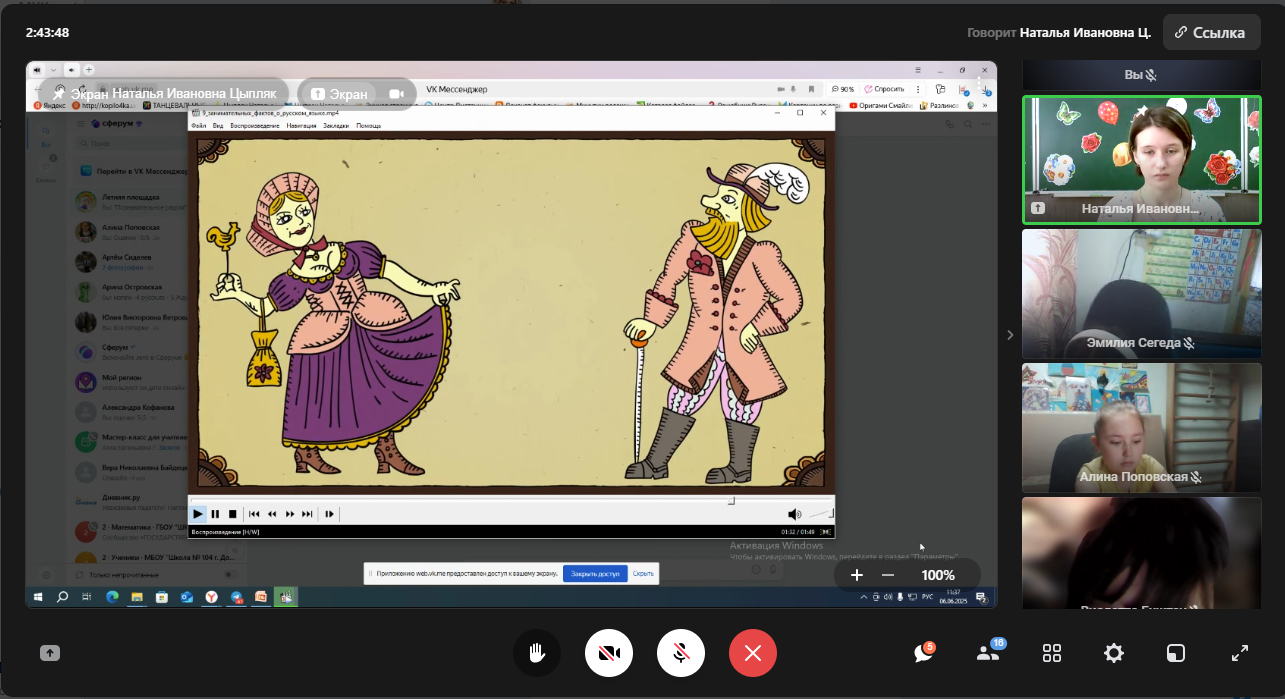Open the Воспроизведение menu in player
The image size is (1285, 699).
tap(254, 126)
